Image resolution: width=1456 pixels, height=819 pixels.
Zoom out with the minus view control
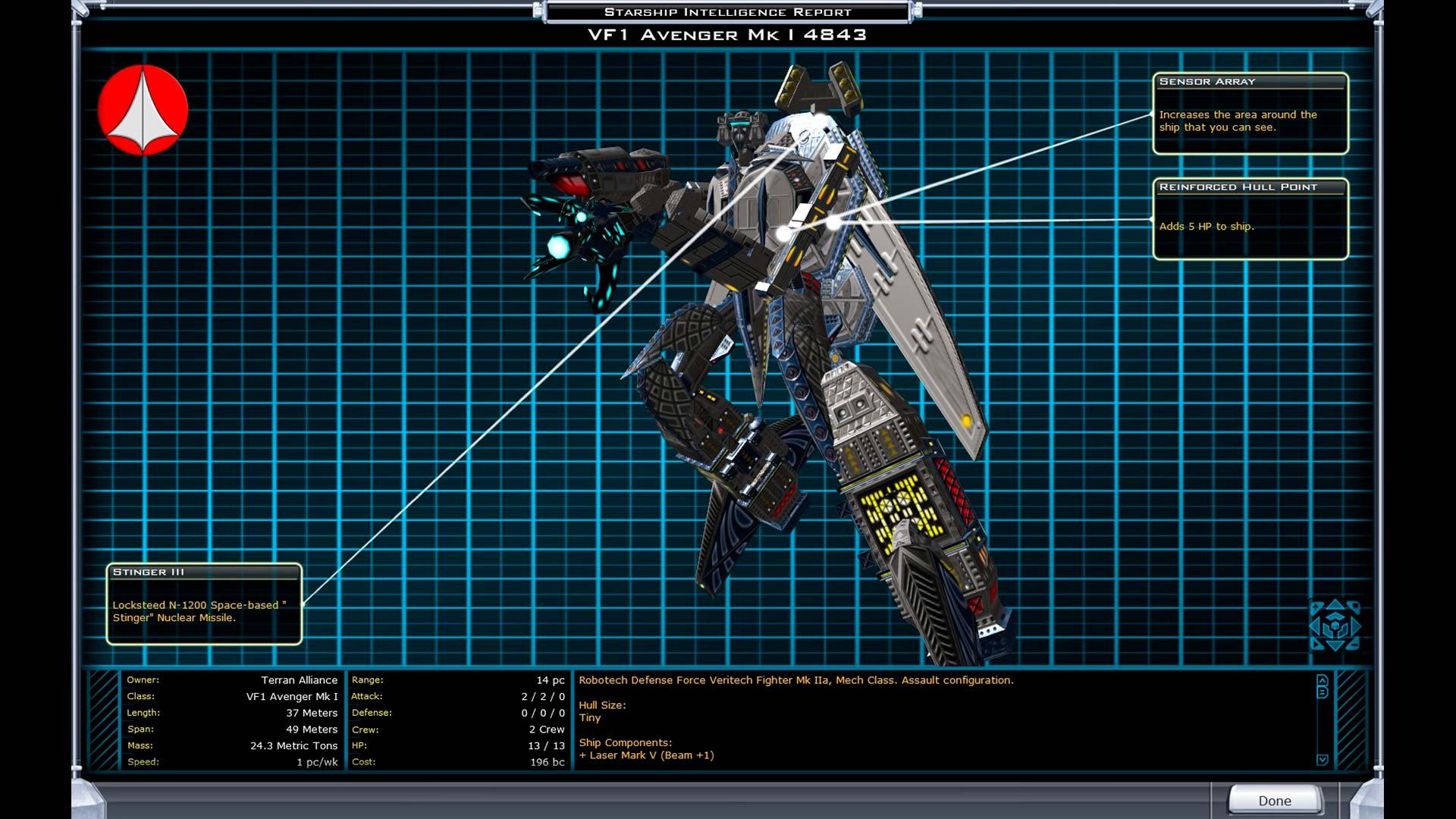point(1354,645)
